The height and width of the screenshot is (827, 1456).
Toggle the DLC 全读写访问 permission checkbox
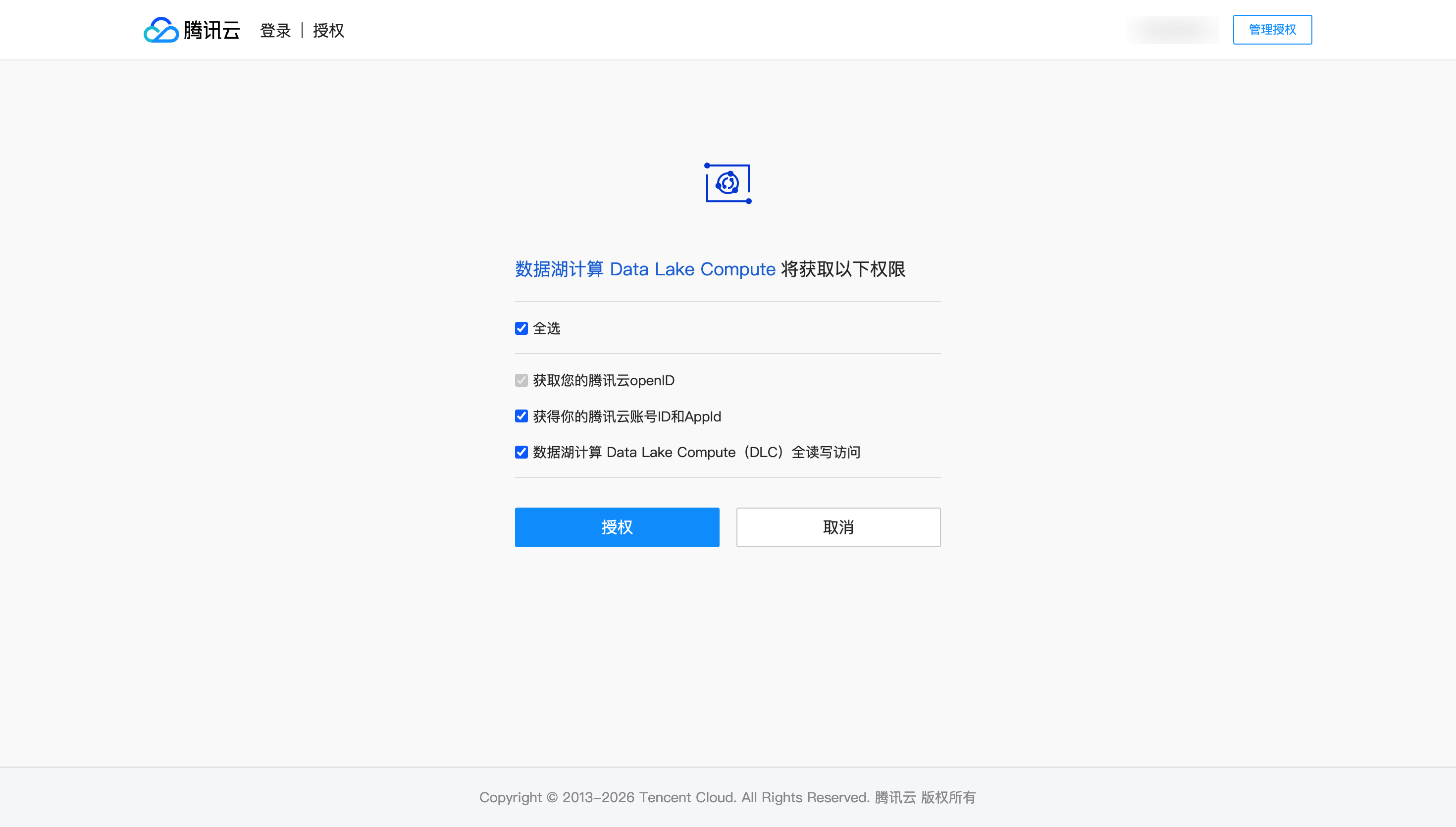point(521,452)
